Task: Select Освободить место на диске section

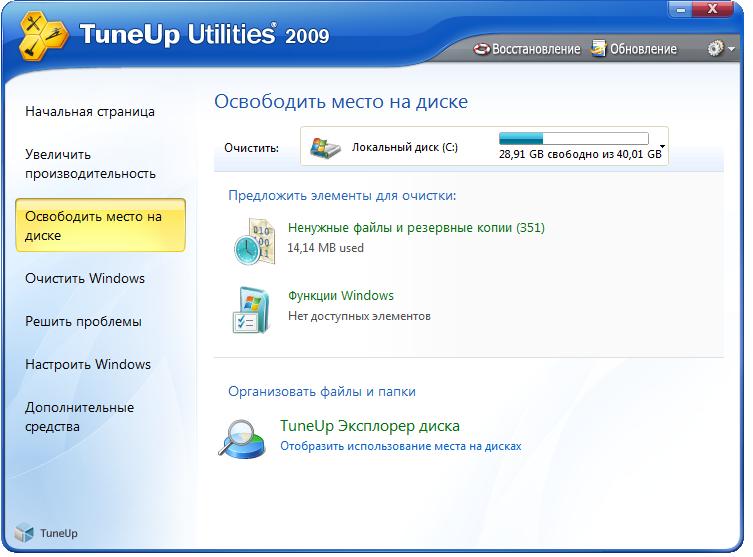Action: point(100,225)
